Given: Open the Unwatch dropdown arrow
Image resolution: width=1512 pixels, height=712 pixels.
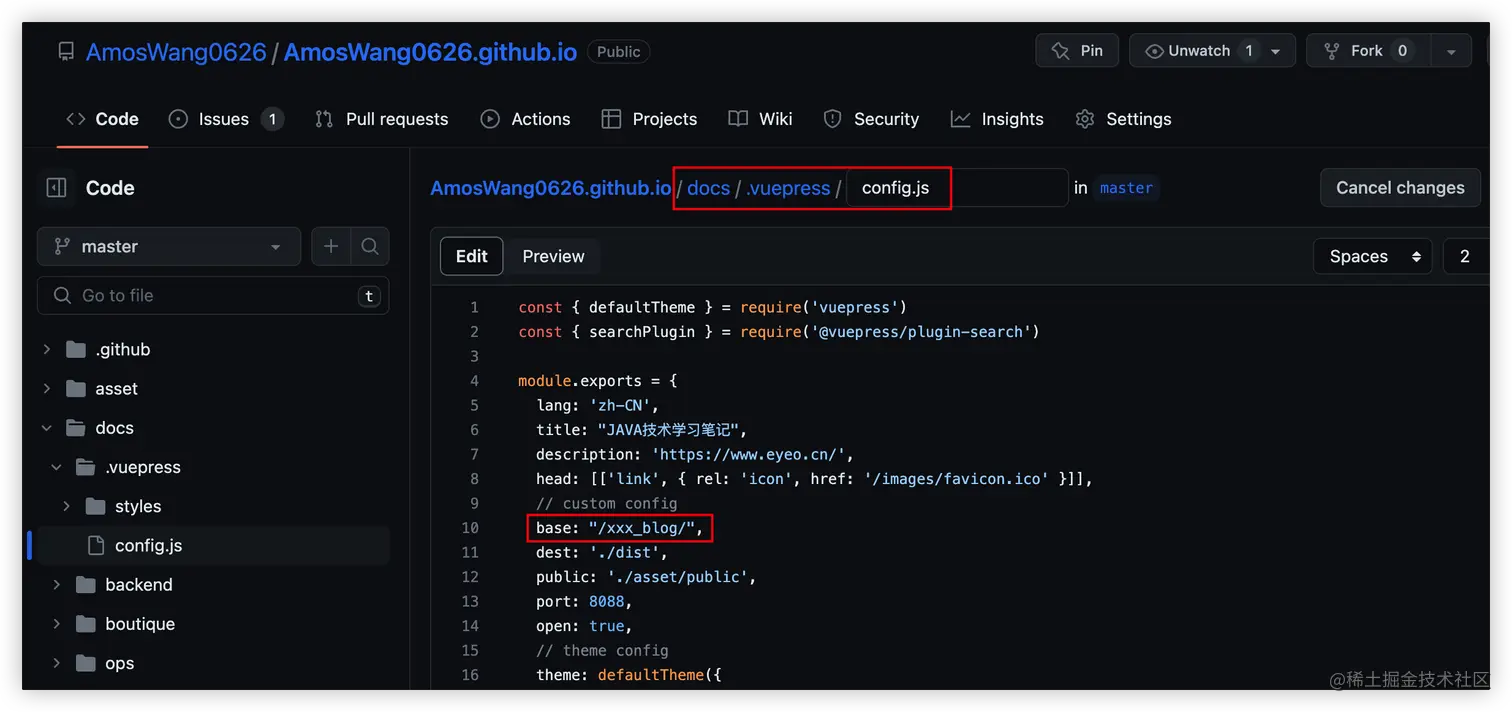Looking at the screenshot, I should tap(1276, 51).
